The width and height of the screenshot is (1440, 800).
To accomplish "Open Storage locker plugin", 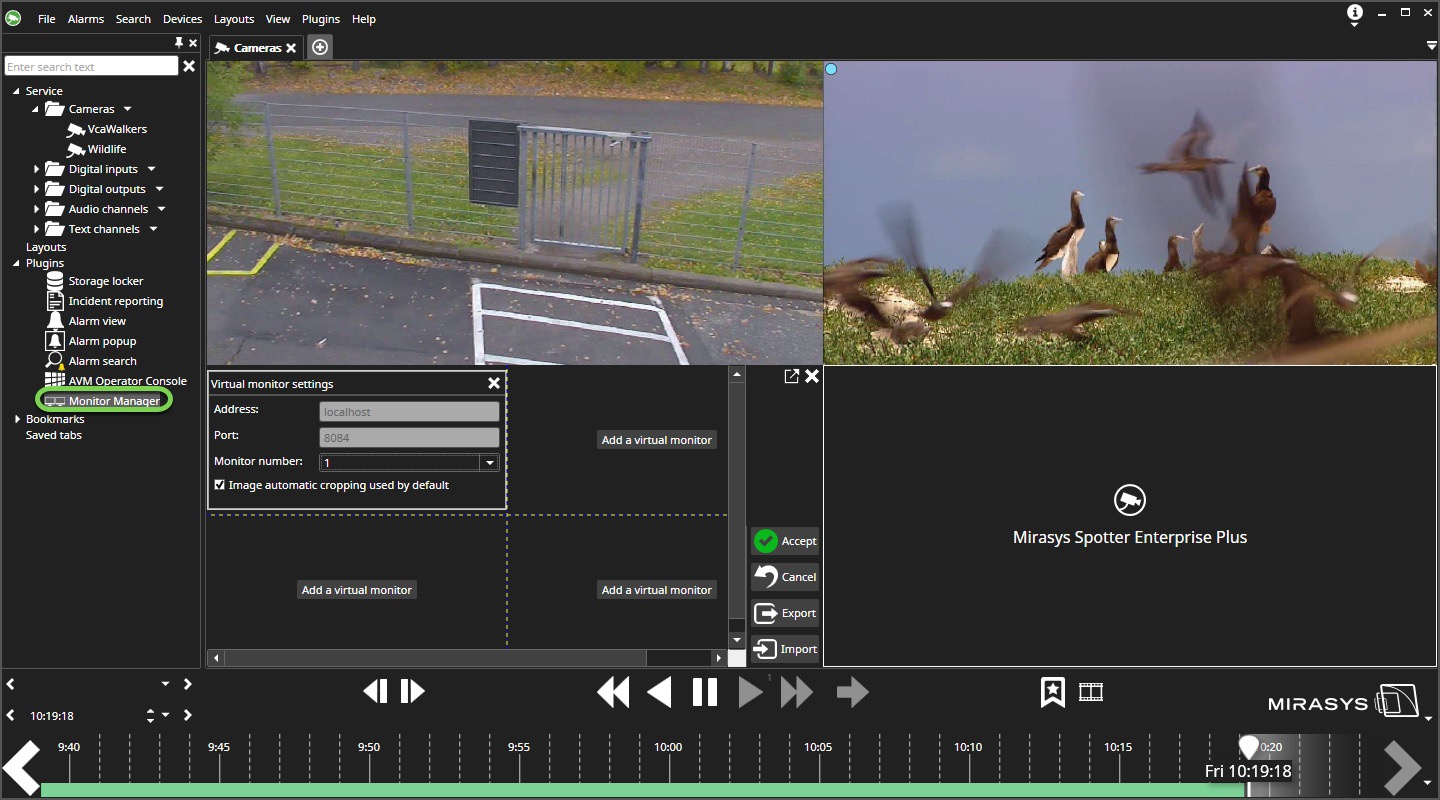I will pos(105,281).
